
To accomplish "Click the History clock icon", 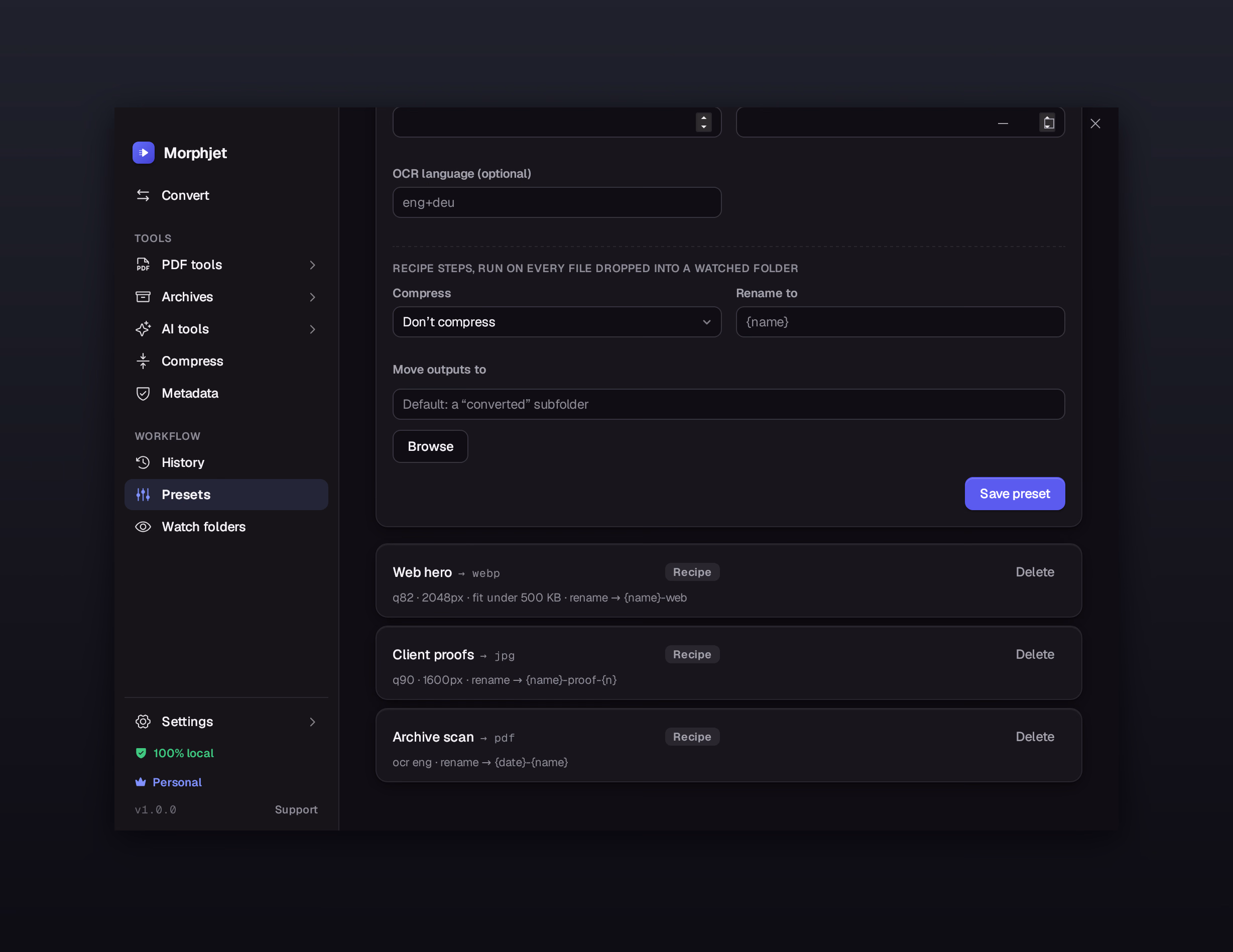I will [x=143, y=462].
